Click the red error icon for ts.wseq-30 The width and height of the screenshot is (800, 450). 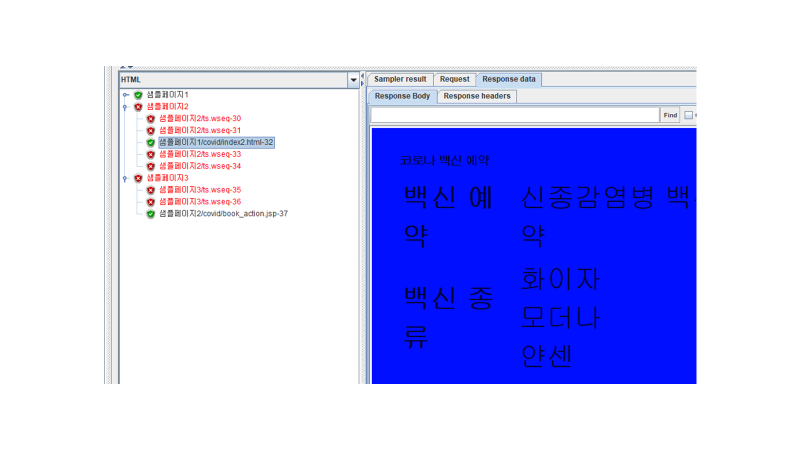[151, 119]
